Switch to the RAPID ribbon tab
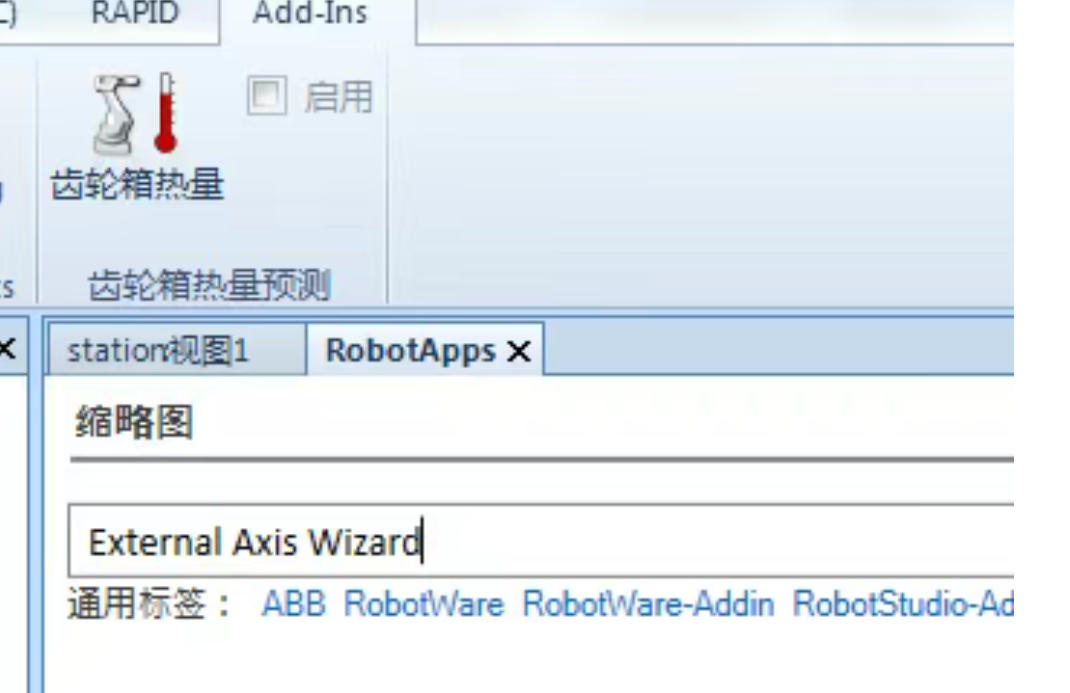The height and width of the screenshot is (693, 1070). pyautogui.click(x=135, y=12)
